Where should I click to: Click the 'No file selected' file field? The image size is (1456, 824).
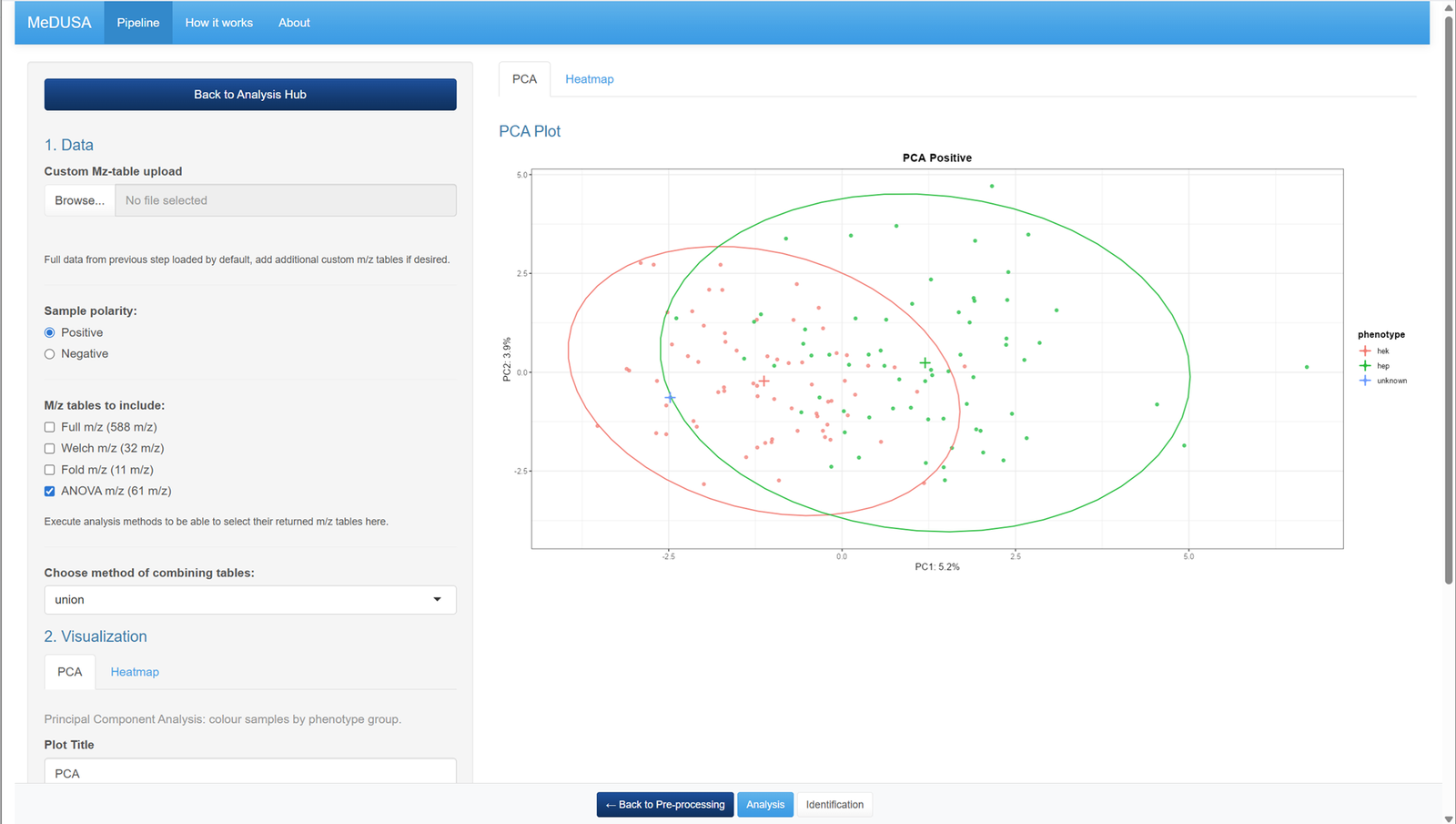[x=286, y=200]
